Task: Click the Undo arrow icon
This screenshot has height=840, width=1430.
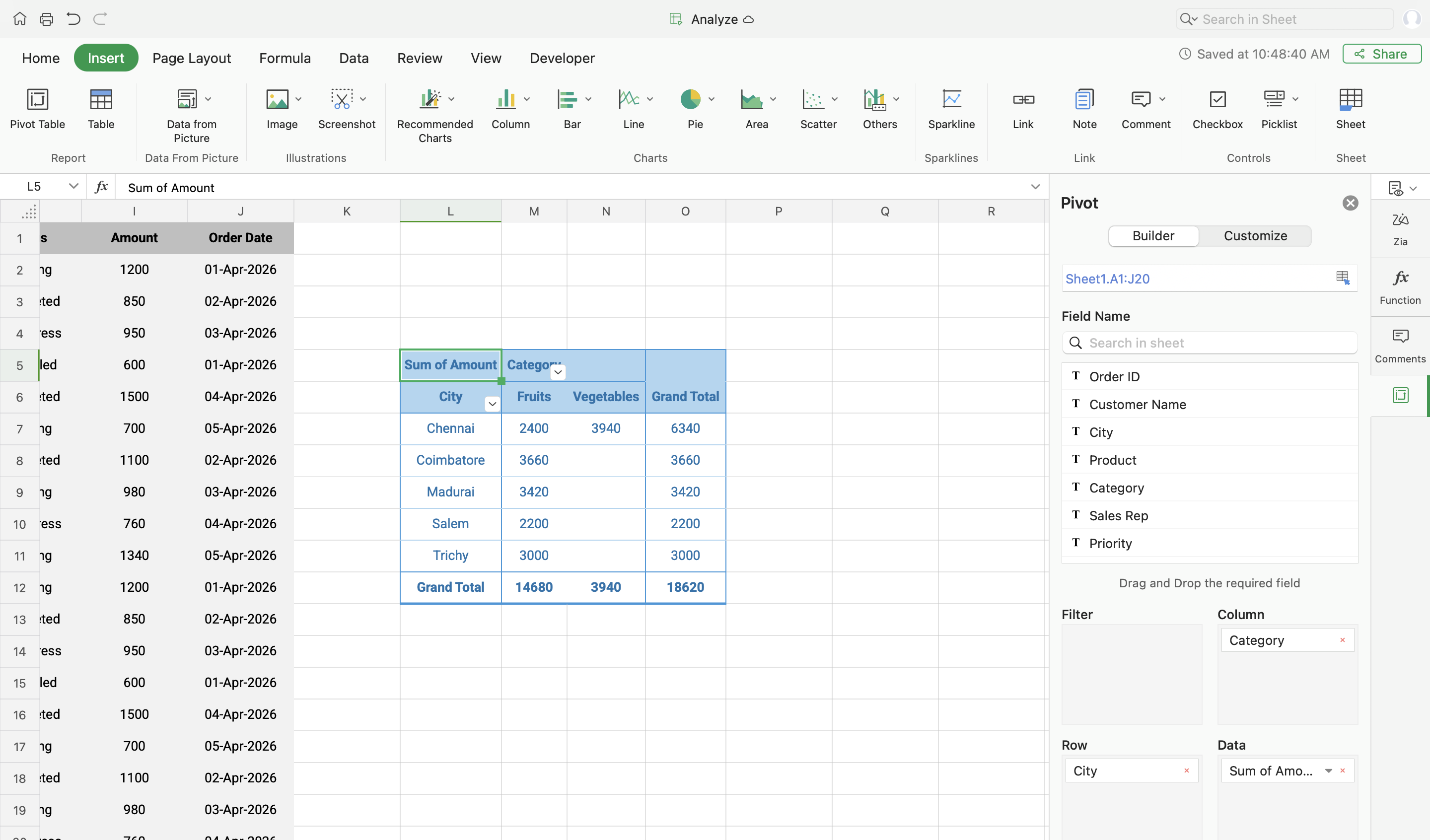Action: (73, 19)
